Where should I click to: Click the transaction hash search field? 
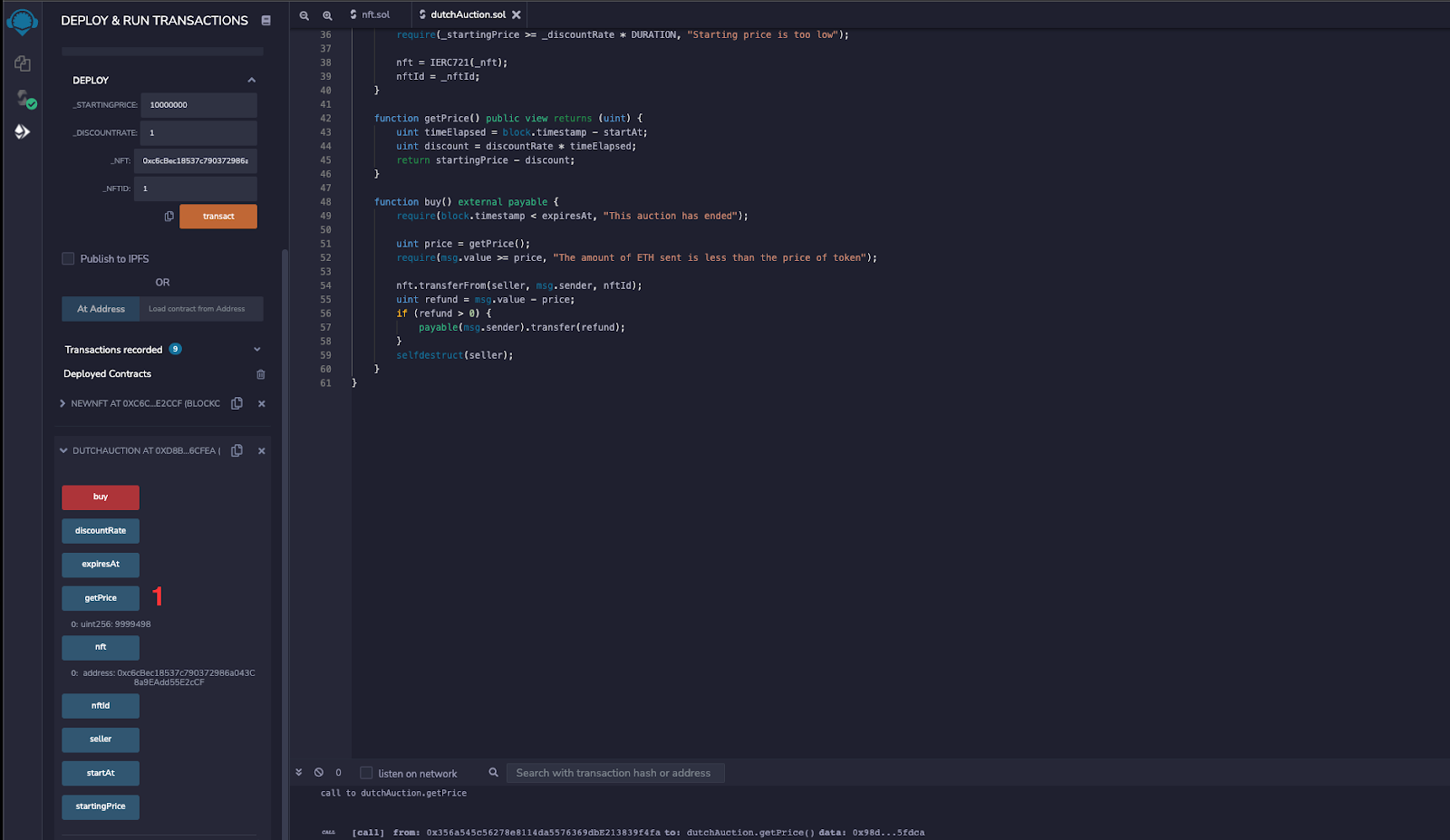615,772
